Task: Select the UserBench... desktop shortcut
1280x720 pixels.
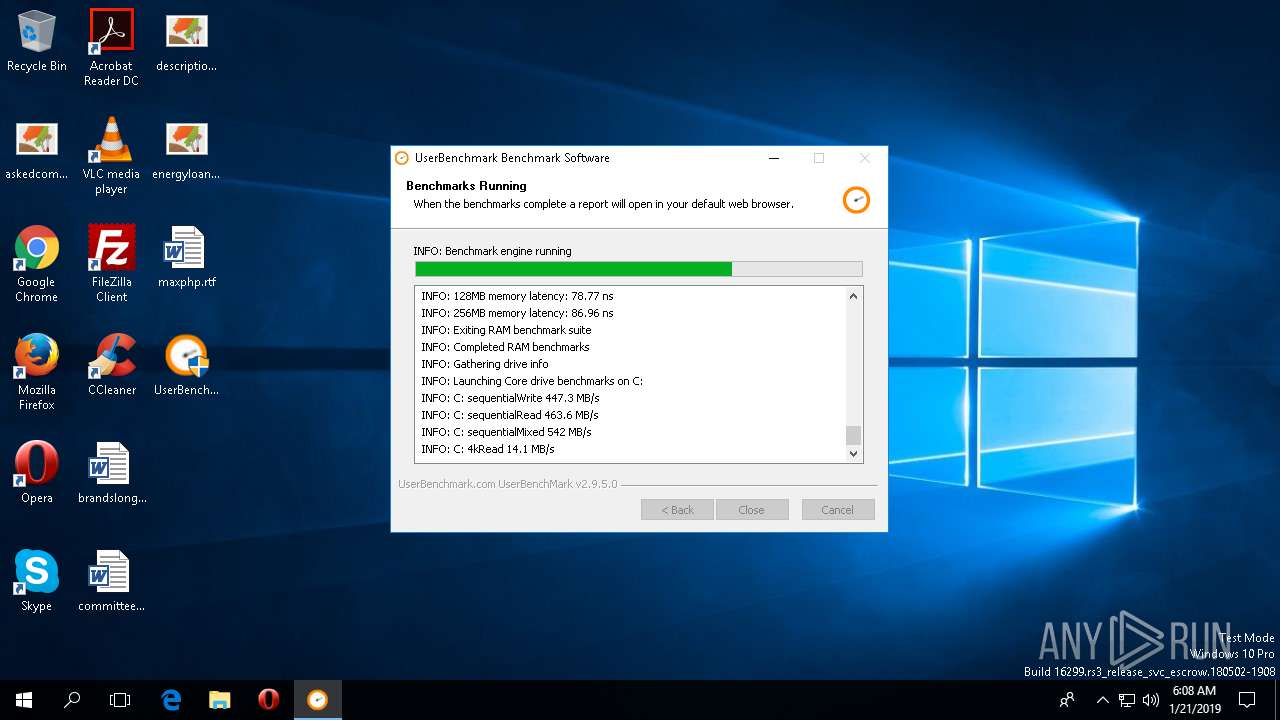Action: pos(186,366)
